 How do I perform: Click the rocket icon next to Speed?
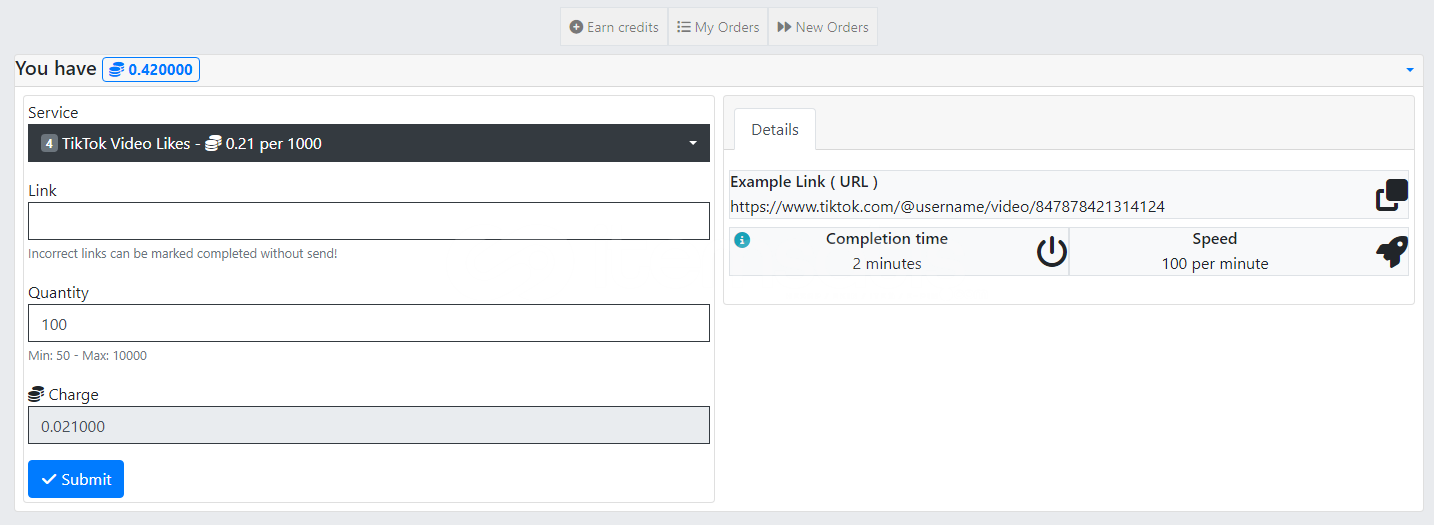pyautogui.click(x=1391, y=252)
